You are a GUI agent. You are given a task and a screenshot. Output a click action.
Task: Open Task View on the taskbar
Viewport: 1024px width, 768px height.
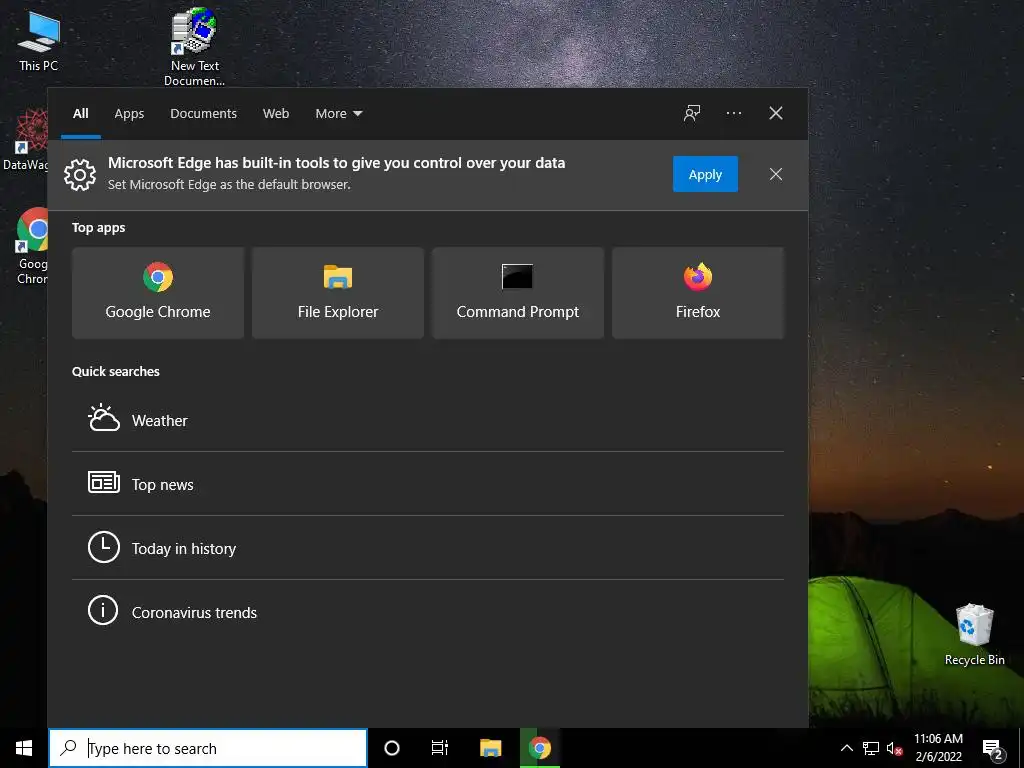click(440, 748)
